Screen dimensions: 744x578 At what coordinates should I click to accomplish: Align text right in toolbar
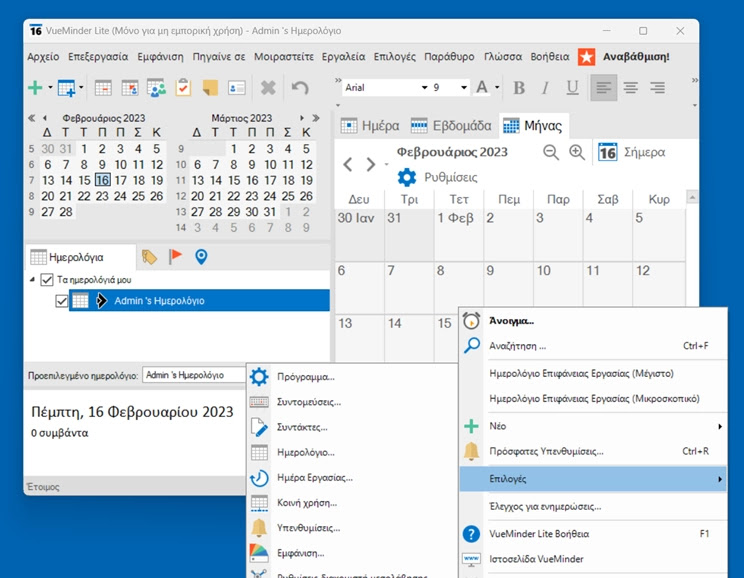[x=657, y=88]
